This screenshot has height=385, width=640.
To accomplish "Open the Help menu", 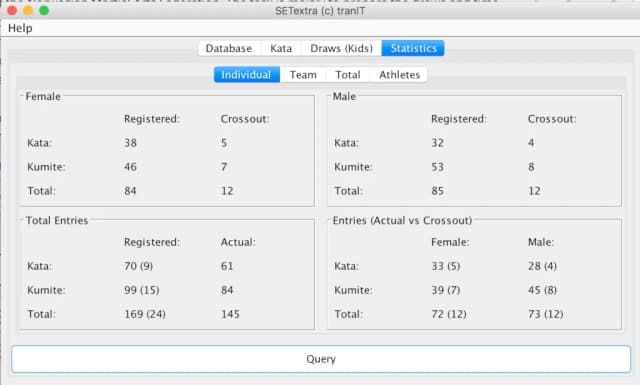I will tap(20, 28).
